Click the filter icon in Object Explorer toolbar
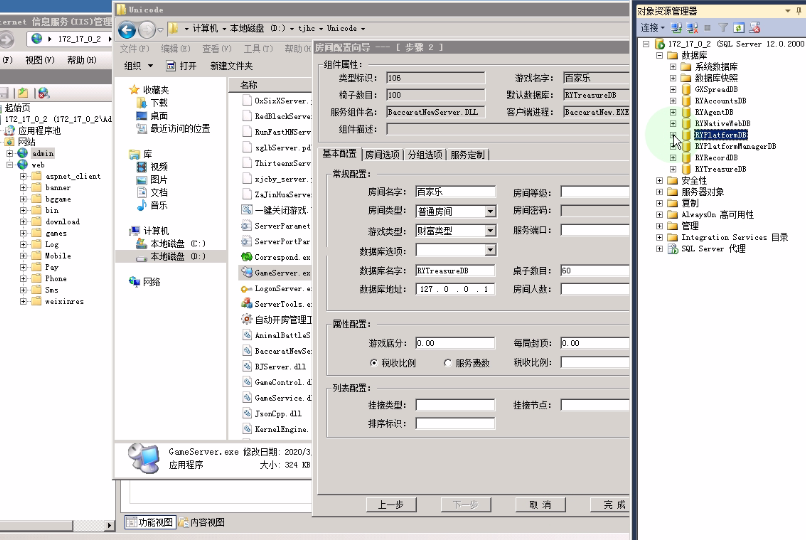 pos(724,28)
